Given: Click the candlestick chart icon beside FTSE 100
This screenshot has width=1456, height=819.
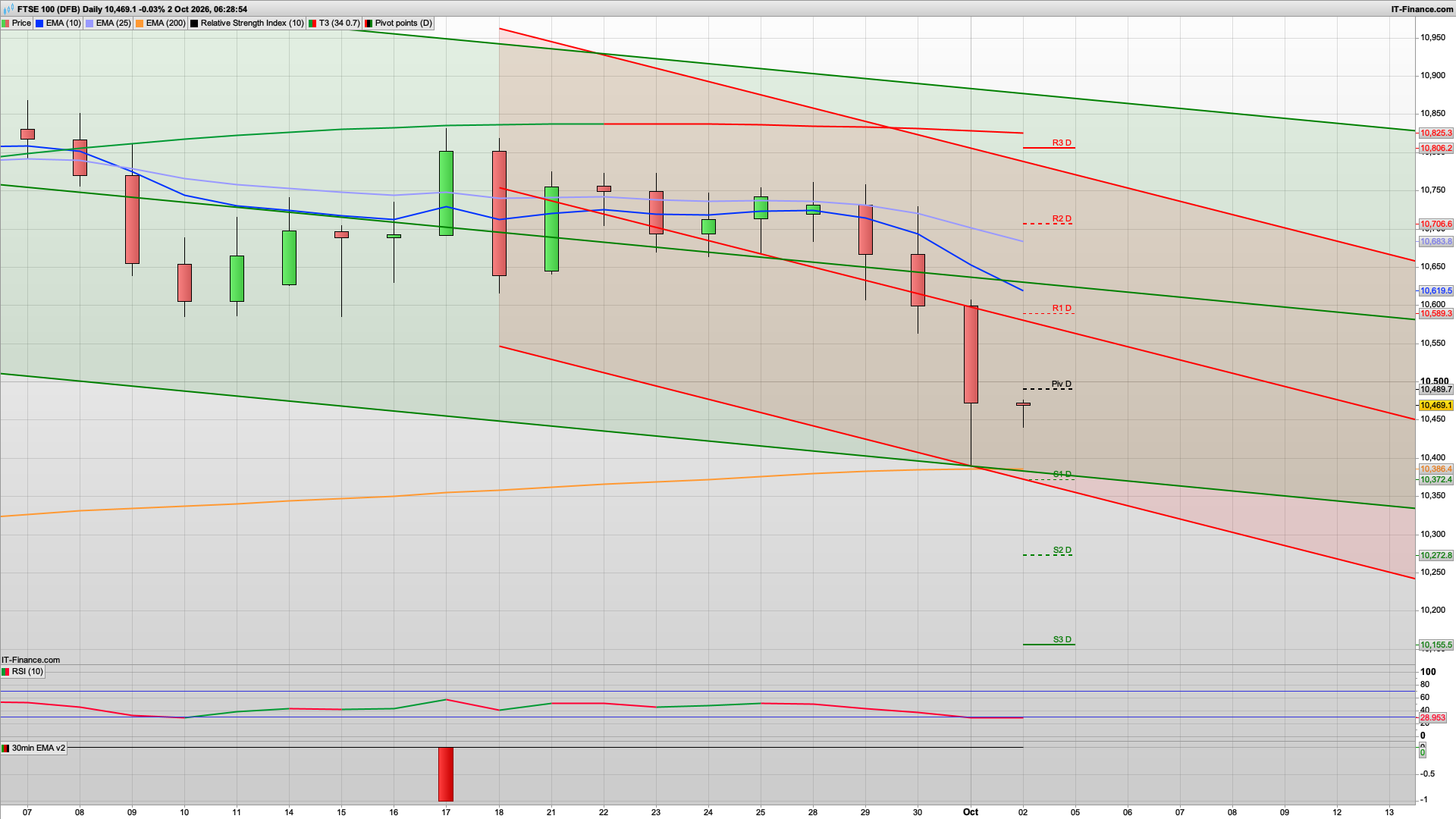Looking at the screenshot, I should click(x=8, y=9).
